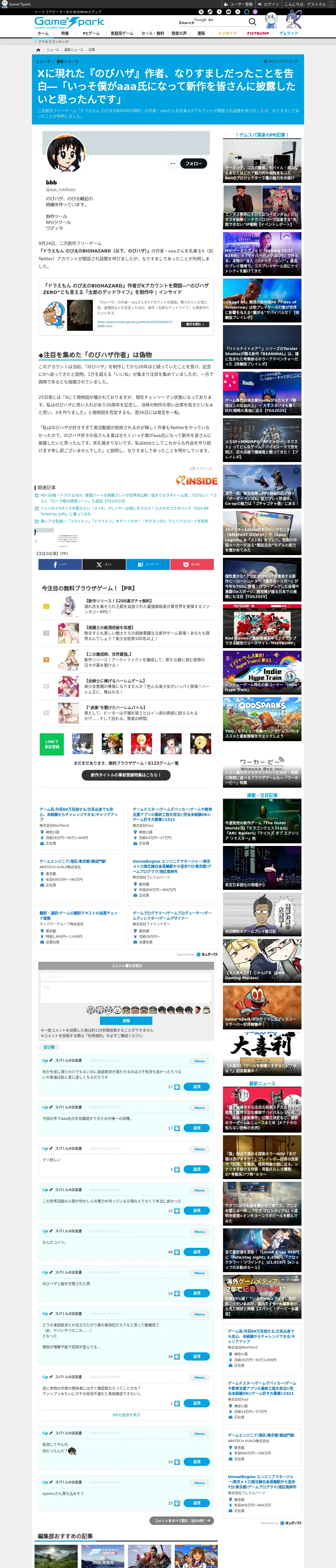Image resolution: width=336 pixels, height=1568 pixels.
Task: Like the 'syamuさん落ち込みそう' comment
Action: point(177,1503)
